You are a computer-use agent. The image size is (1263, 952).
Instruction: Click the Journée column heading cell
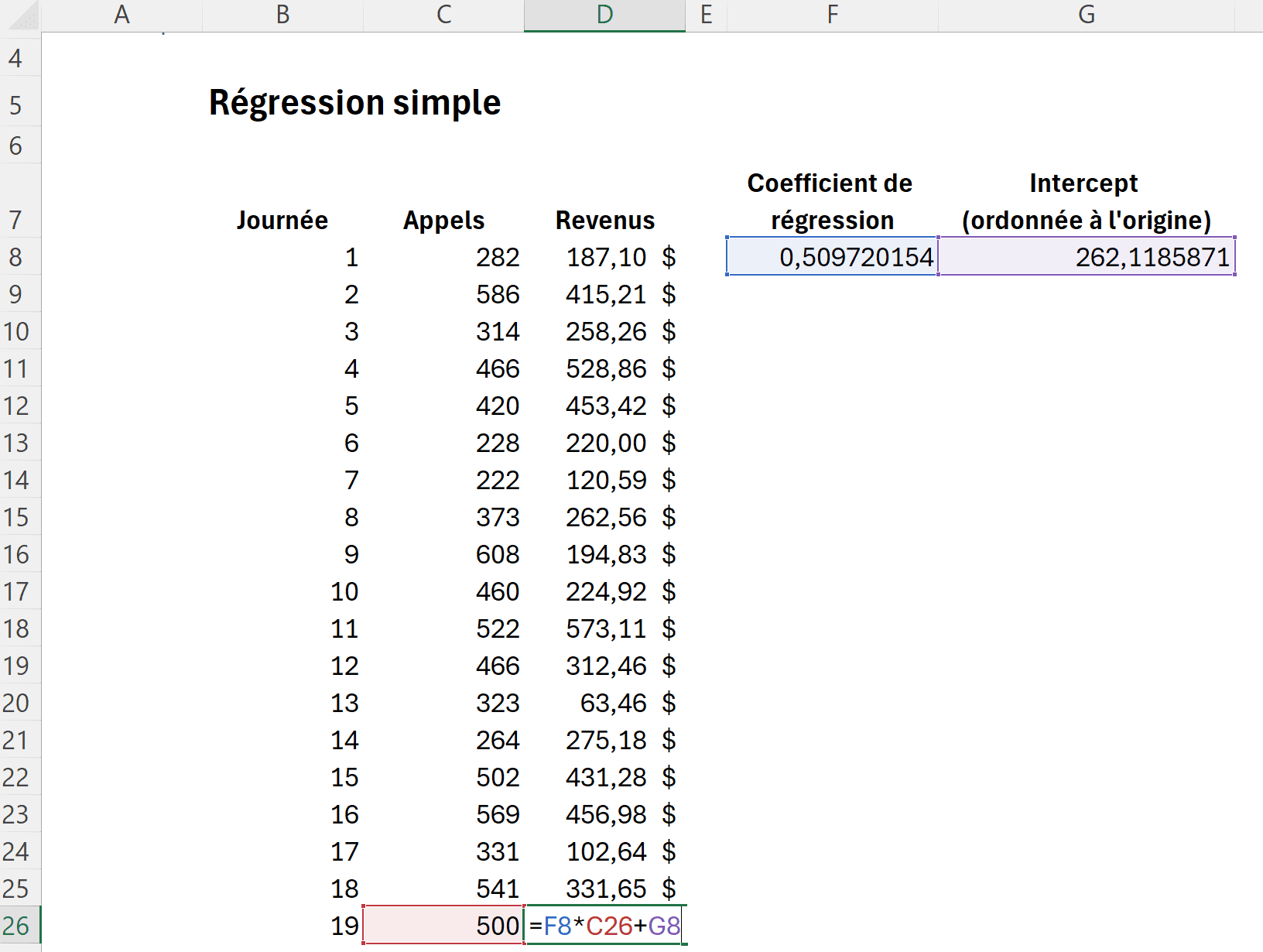[x=282, y=221]
